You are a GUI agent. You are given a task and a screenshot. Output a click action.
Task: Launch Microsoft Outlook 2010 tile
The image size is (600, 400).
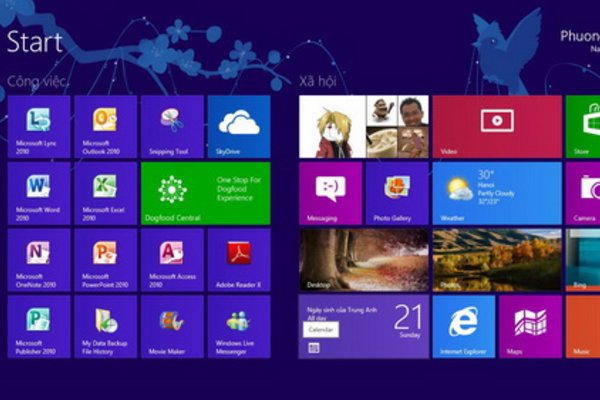[x=106, y=127]
